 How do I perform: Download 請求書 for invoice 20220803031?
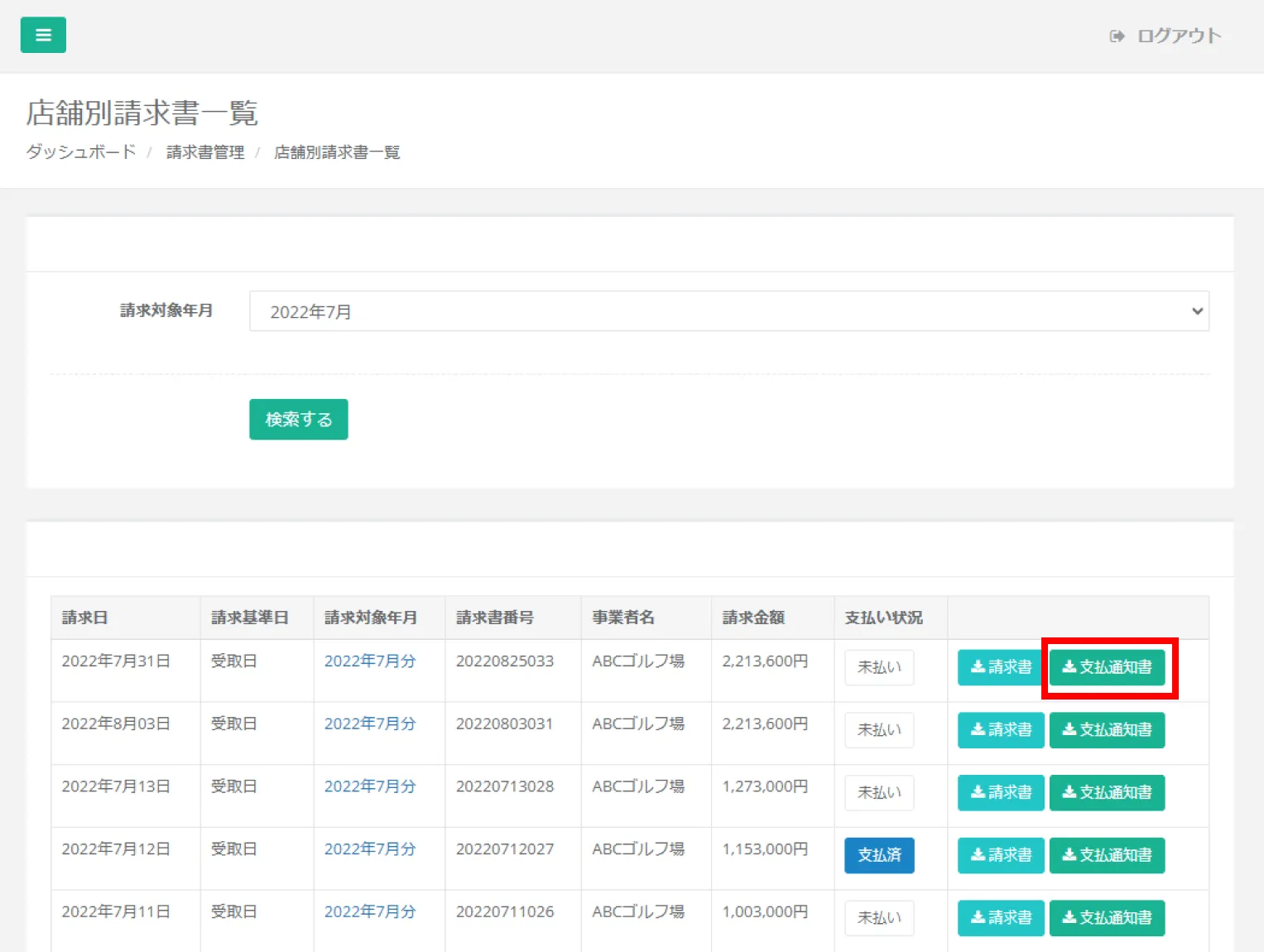pos(1001,730)
